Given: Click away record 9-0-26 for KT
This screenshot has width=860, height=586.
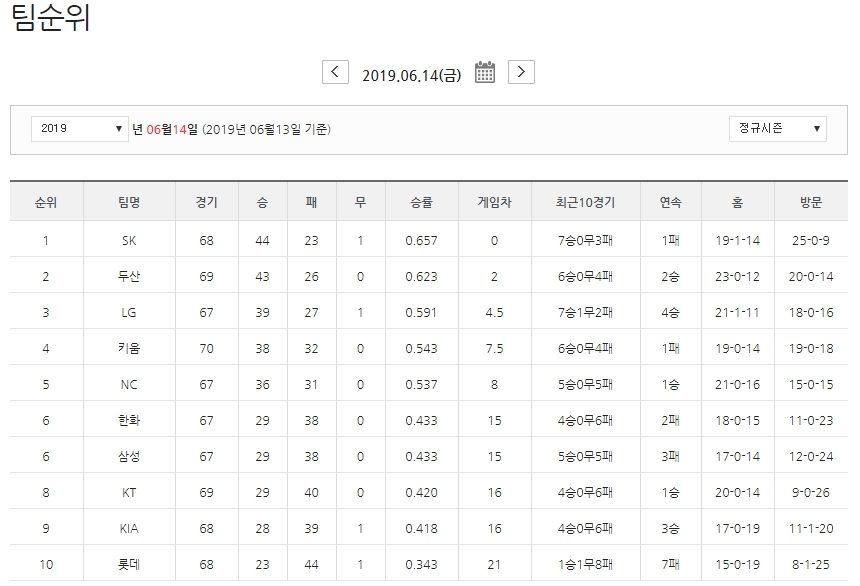Looking at the screenshot, I should pos(811,493).
